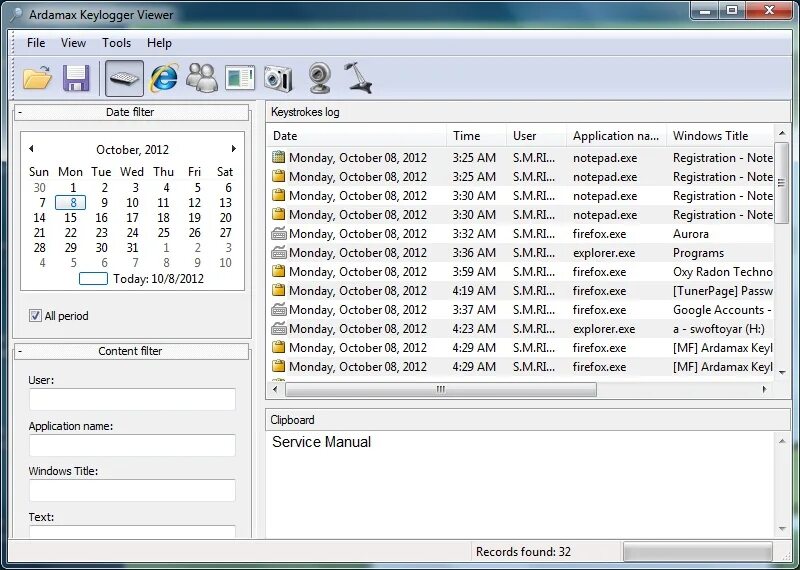The image size is (800, 570).
Task: Open audio log via microphone icon
Action: 358,78
